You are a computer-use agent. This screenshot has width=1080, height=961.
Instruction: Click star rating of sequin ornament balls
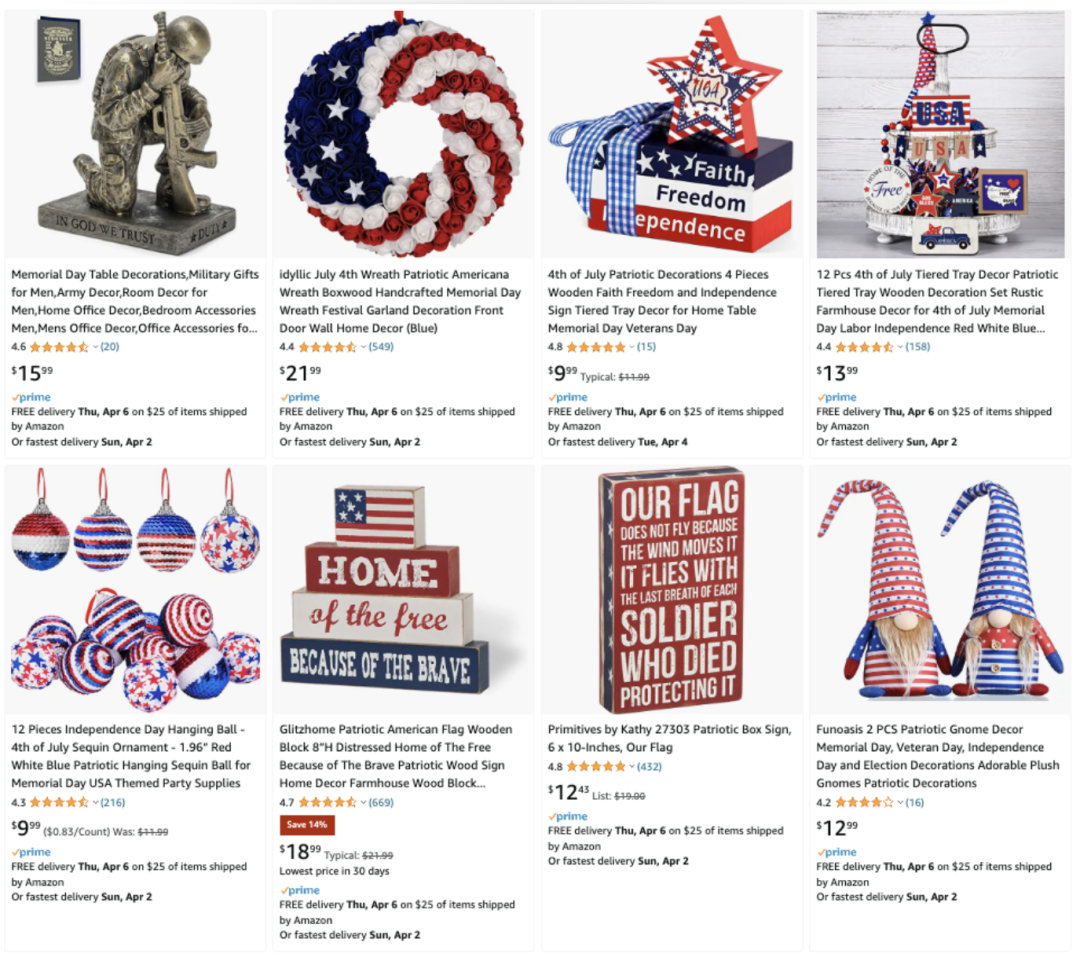click(x=59, y=803)
